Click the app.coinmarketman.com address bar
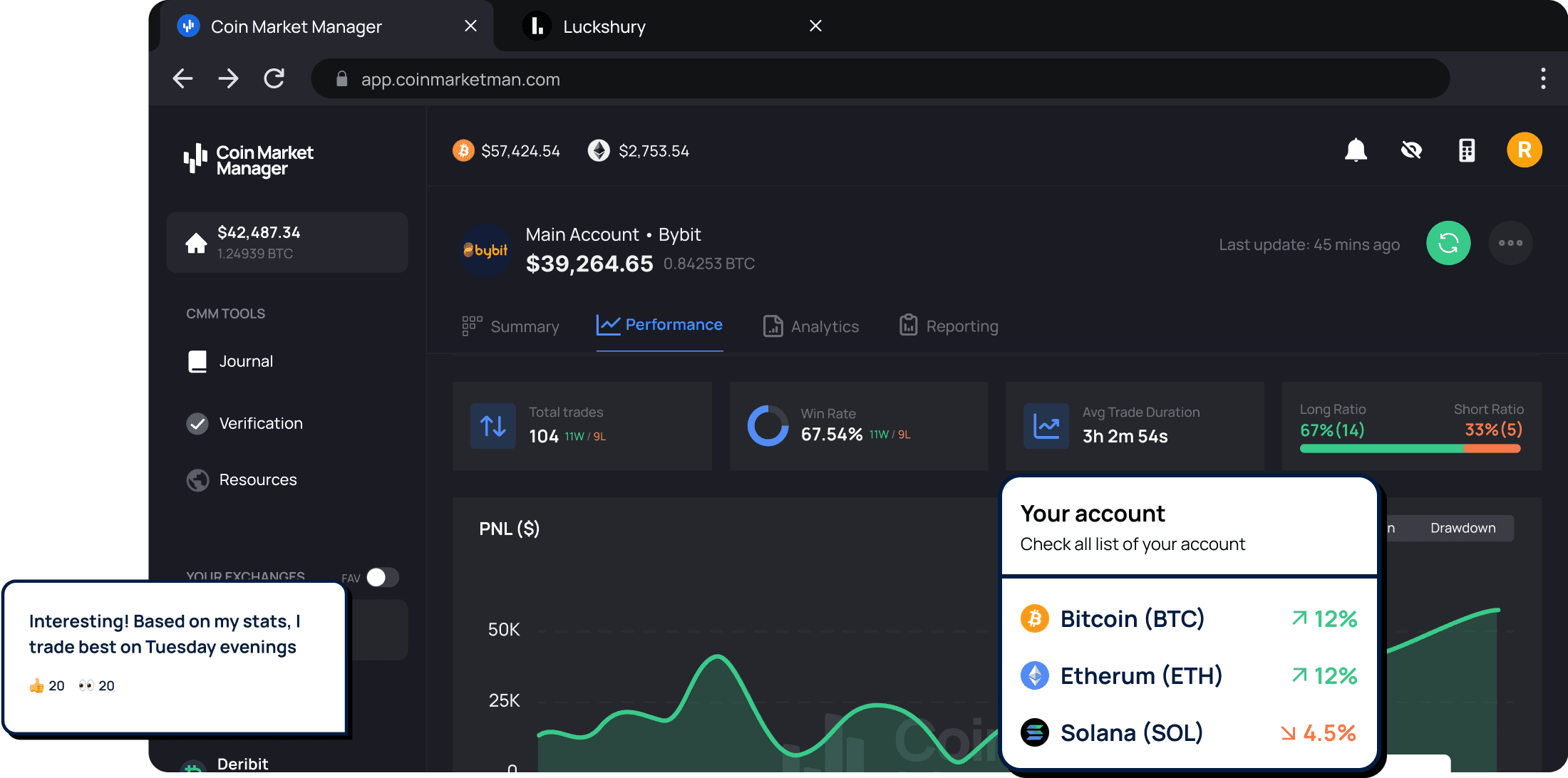This screenshot has width=1568, height=778. click(x=880, y=79)
